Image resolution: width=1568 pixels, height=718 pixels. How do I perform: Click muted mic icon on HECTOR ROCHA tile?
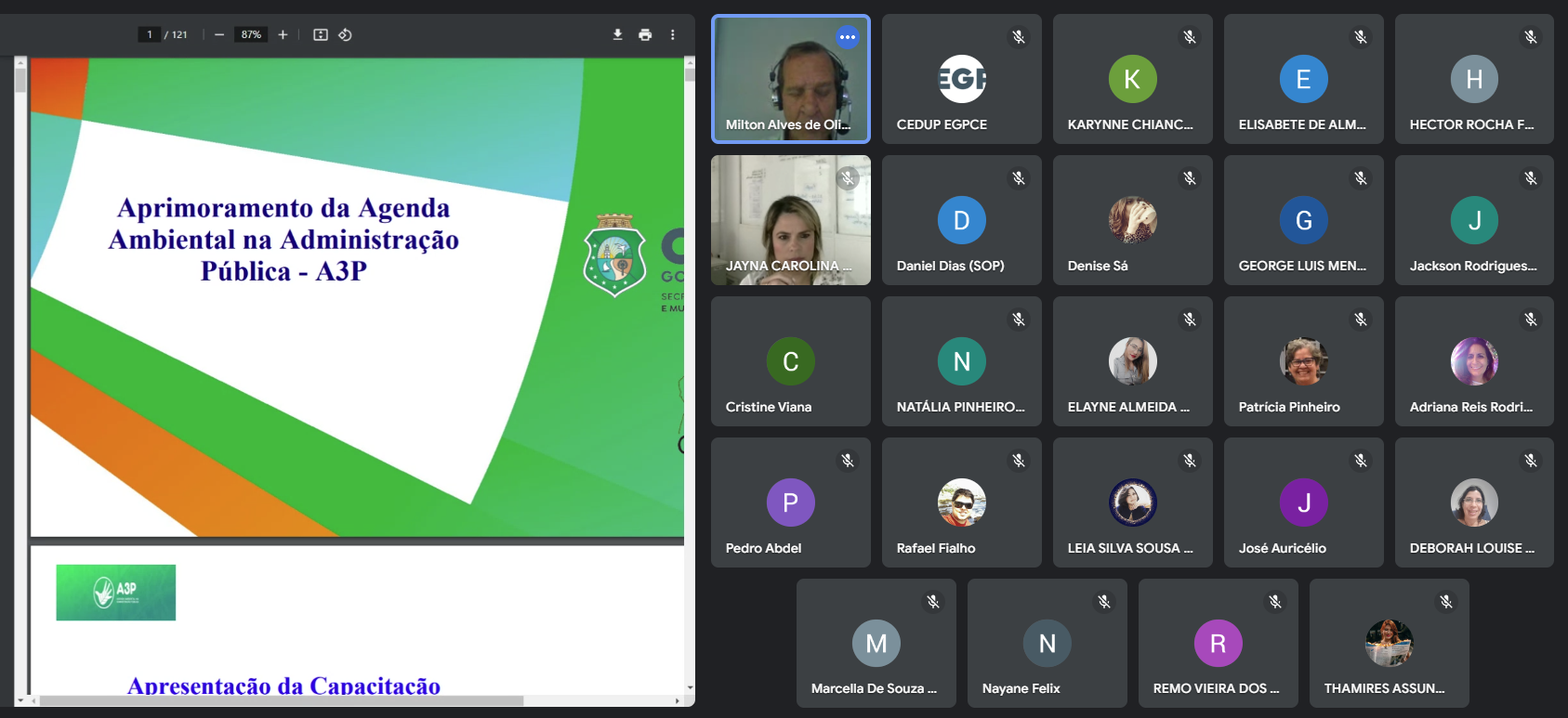tap(1531, 37)
